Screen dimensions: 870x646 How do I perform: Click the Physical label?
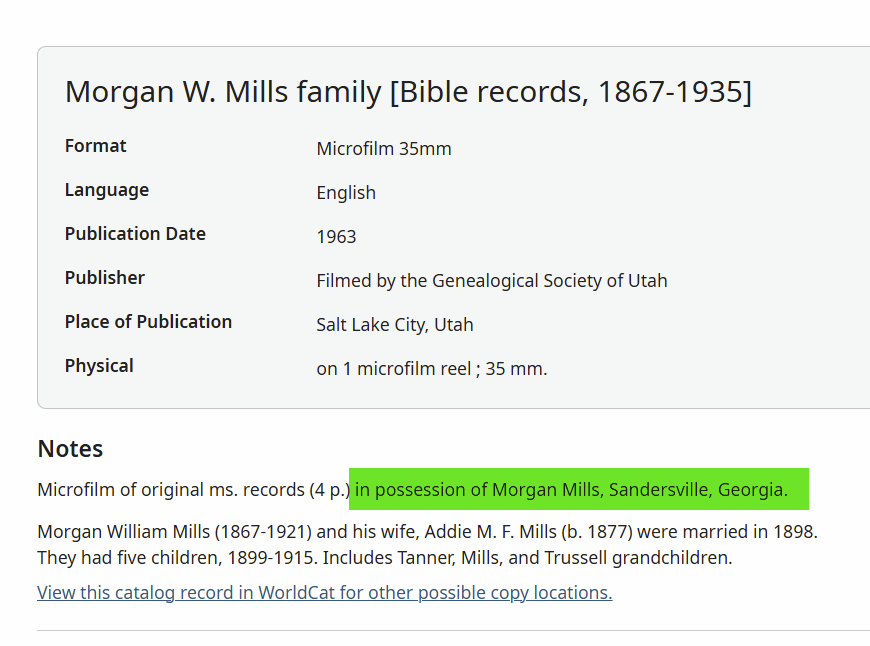(x=99, y=366)
